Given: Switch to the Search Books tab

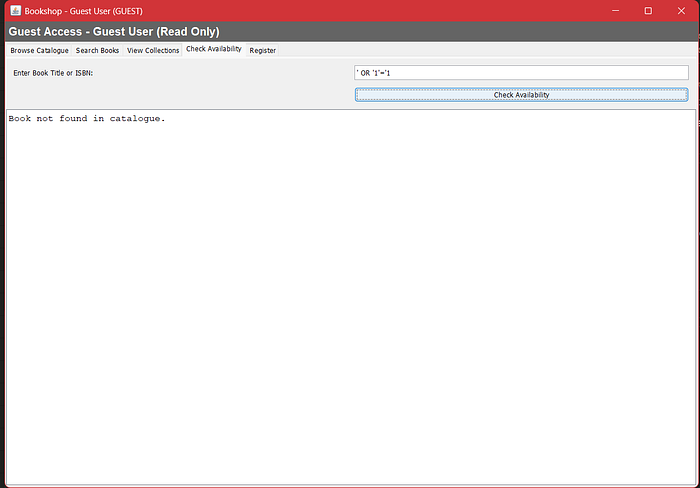Looking at the screenshot, I should 97,50.
